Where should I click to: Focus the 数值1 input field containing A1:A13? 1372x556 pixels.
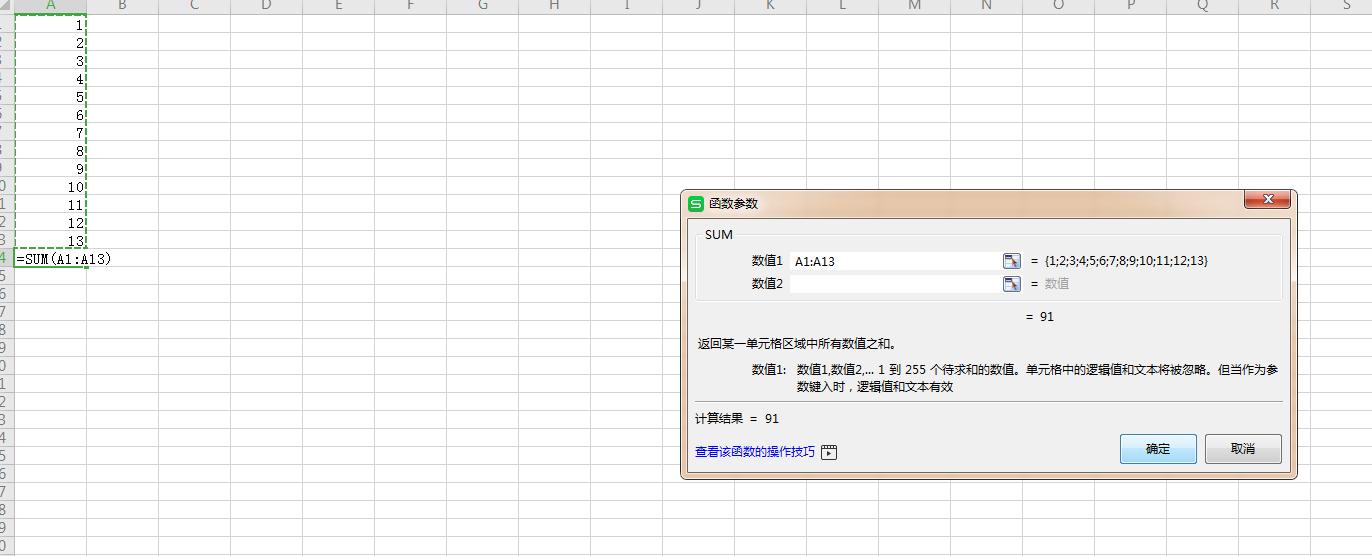tap(895, 261)
